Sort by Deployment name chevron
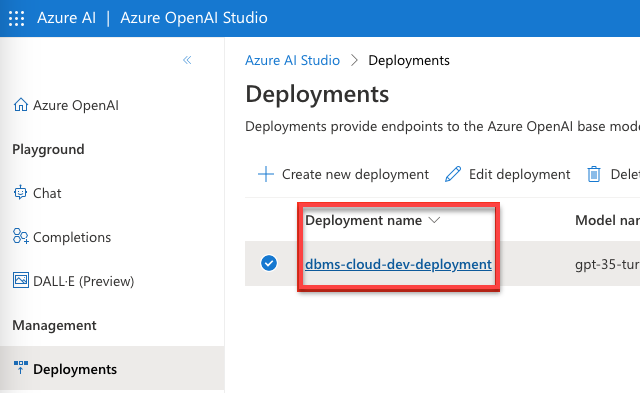The image size is (640, 393). 434,220
